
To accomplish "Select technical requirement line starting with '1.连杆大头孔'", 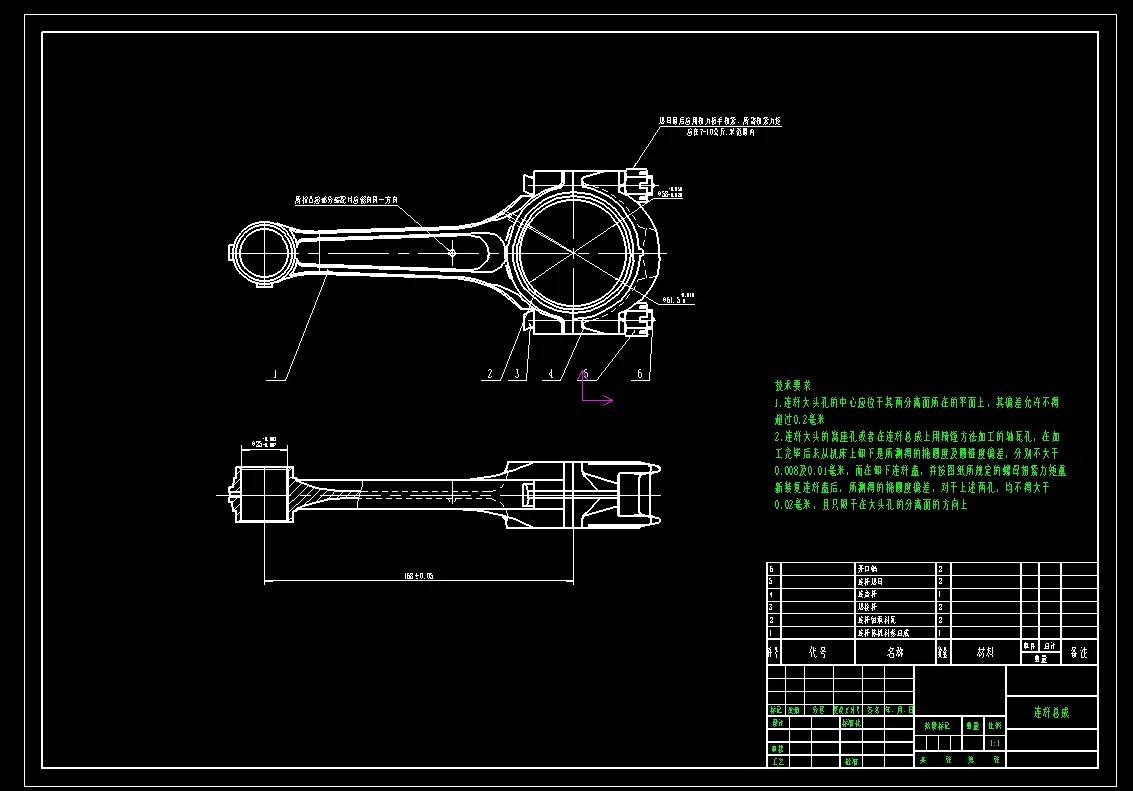I will click(x=916, y=402).
